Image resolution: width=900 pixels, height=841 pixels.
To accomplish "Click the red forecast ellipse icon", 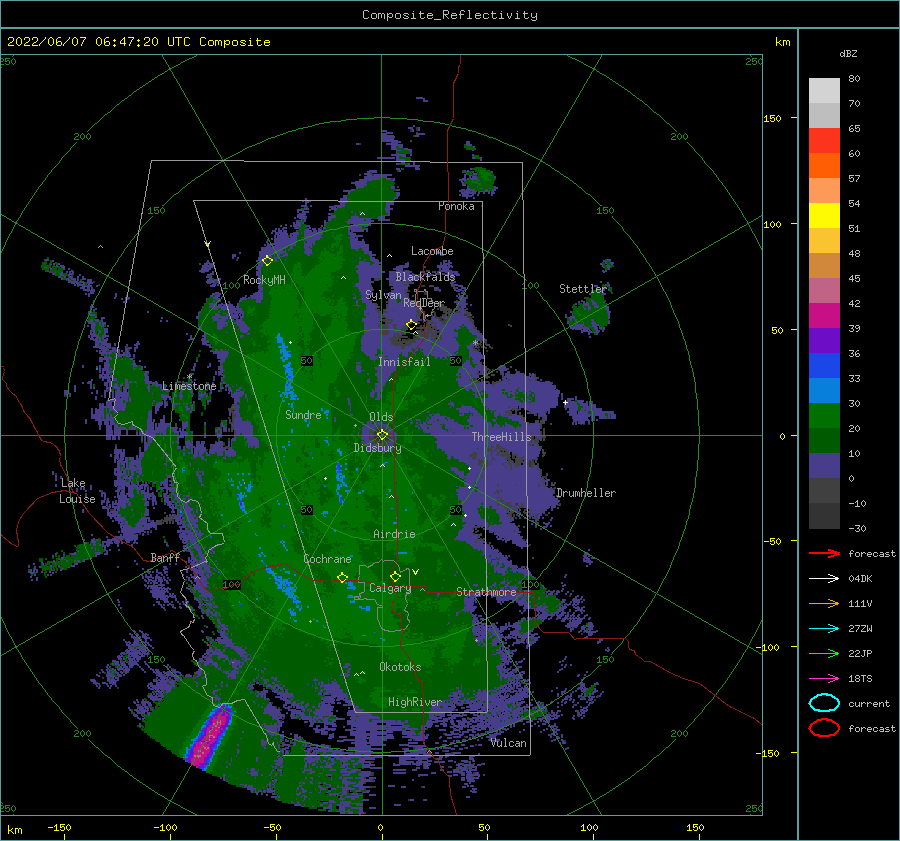I will 824,728.
